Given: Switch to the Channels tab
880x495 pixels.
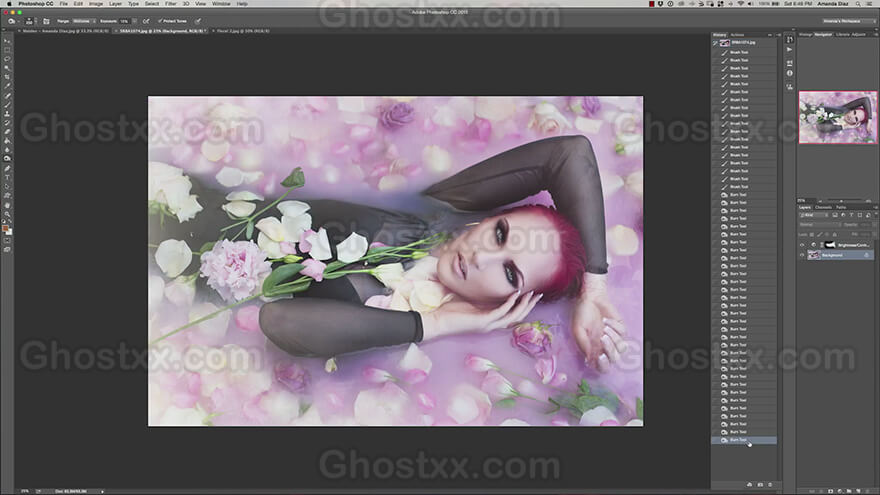Looking at the screenshot, I should click(x=823, y=207).
